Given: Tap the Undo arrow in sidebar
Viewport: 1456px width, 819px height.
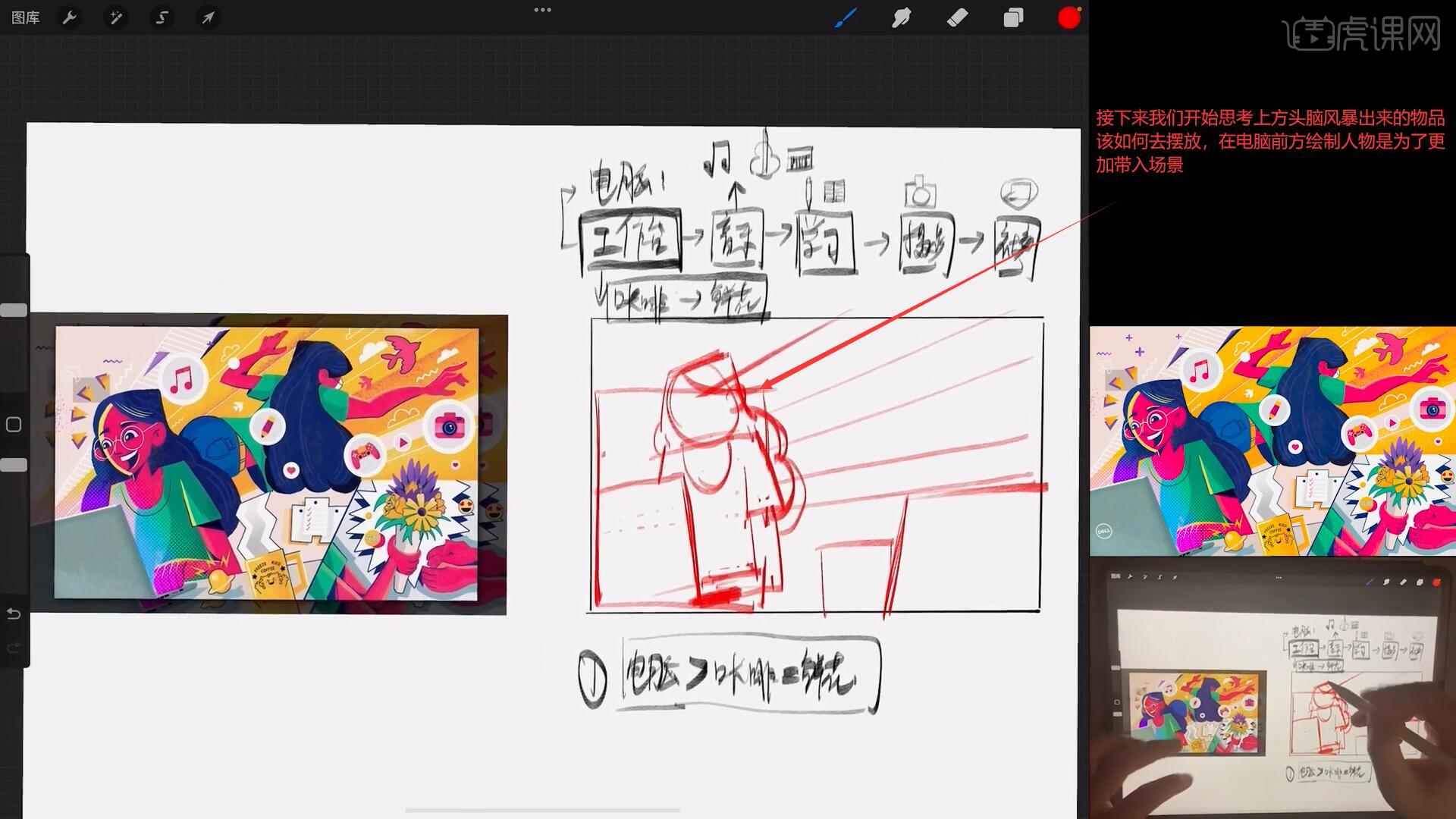Looking at the screenshot, I should 14,613.
